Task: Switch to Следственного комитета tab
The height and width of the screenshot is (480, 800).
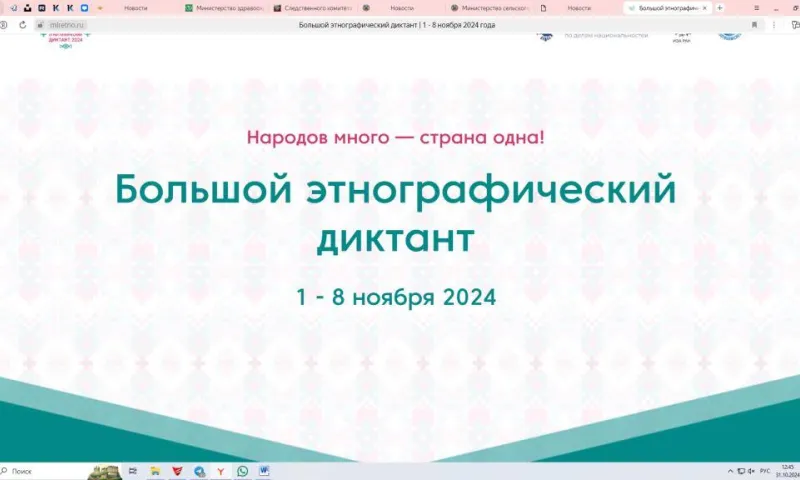Action: (x=313, y=8)
